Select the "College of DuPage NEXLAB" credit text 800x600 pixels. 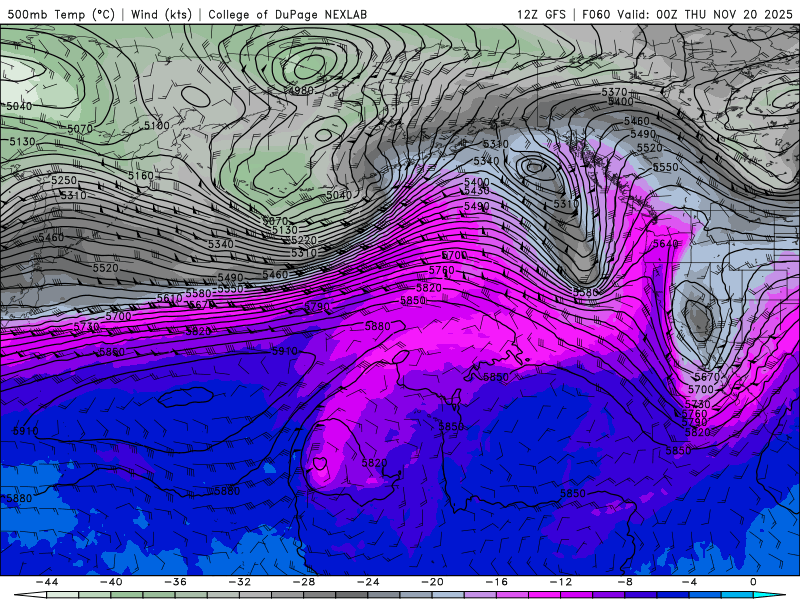287,14
